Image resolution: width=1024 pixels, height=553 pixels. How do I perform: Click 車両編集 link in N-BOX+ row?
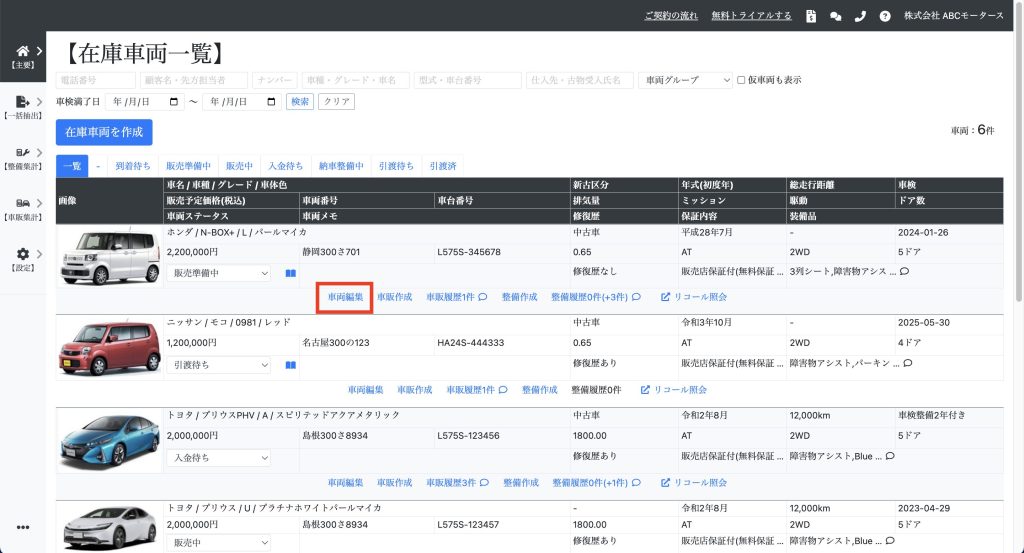click(345, 297)
